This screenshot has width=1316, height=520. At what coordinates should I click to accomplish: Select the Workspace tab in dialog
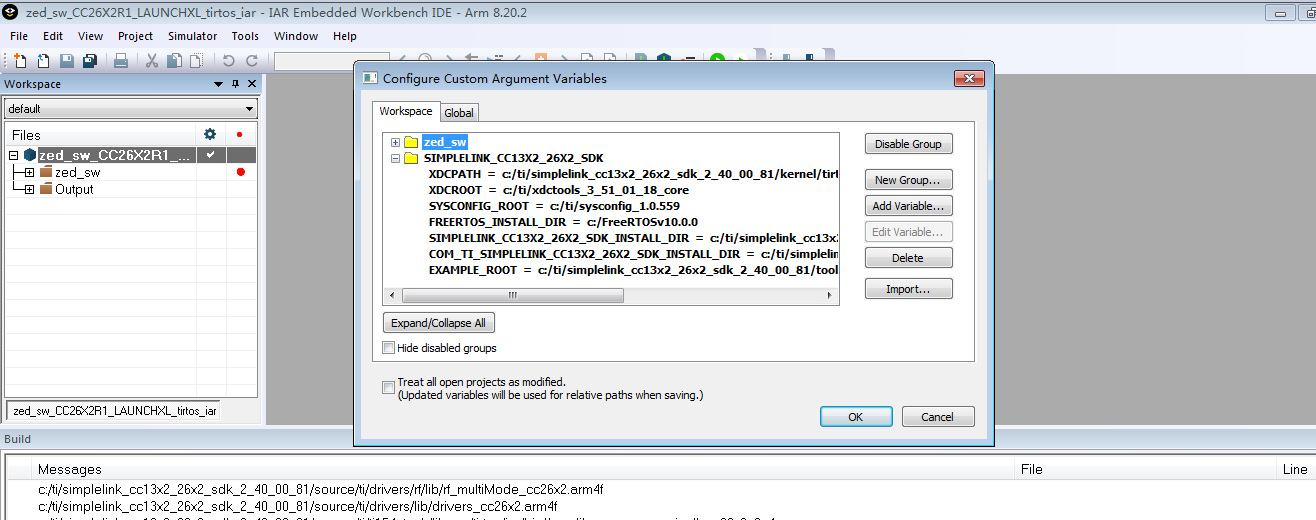coord(406,111)
